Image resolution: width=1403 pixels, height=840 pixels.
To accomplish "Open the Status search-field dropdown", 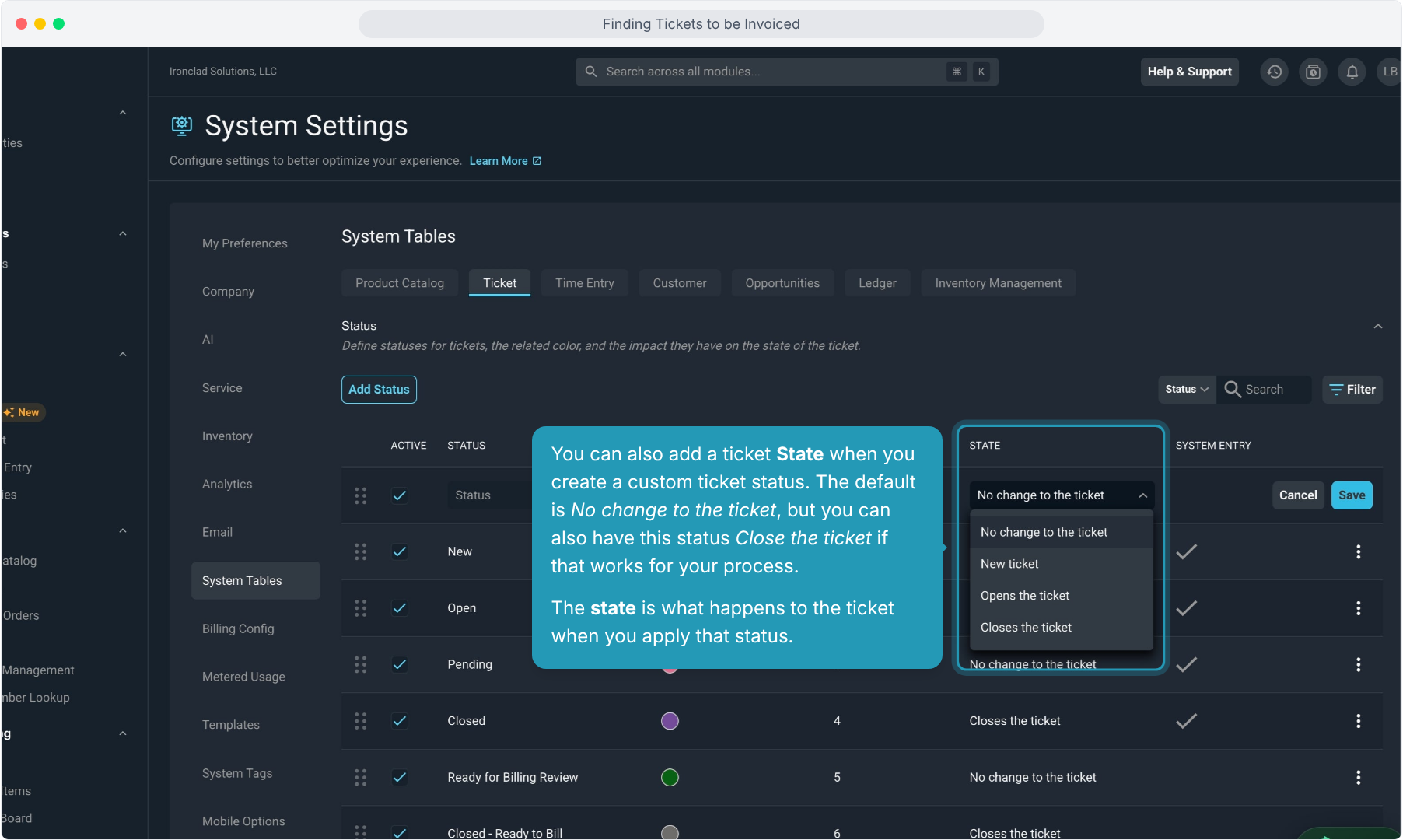I will click(x=1187, y=390).
